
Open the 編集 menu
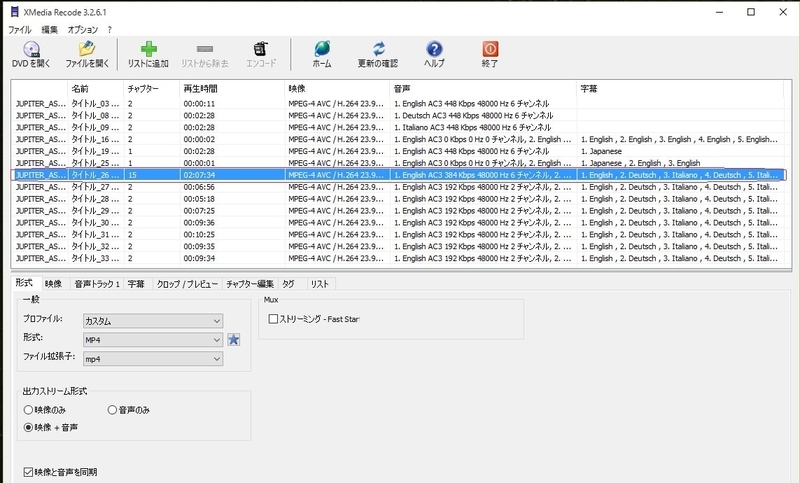click(x=49, y=30)
